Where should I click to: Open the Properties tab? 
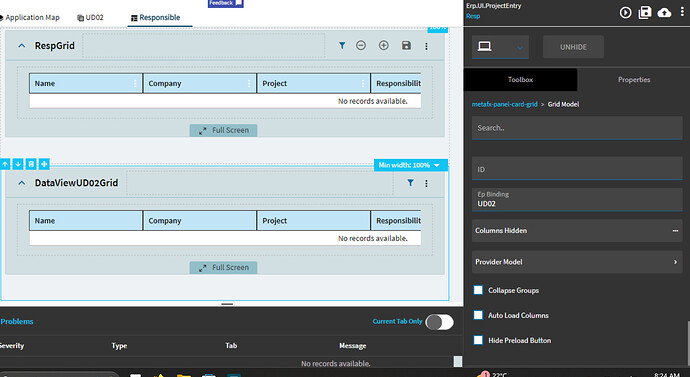coord(634,80)
